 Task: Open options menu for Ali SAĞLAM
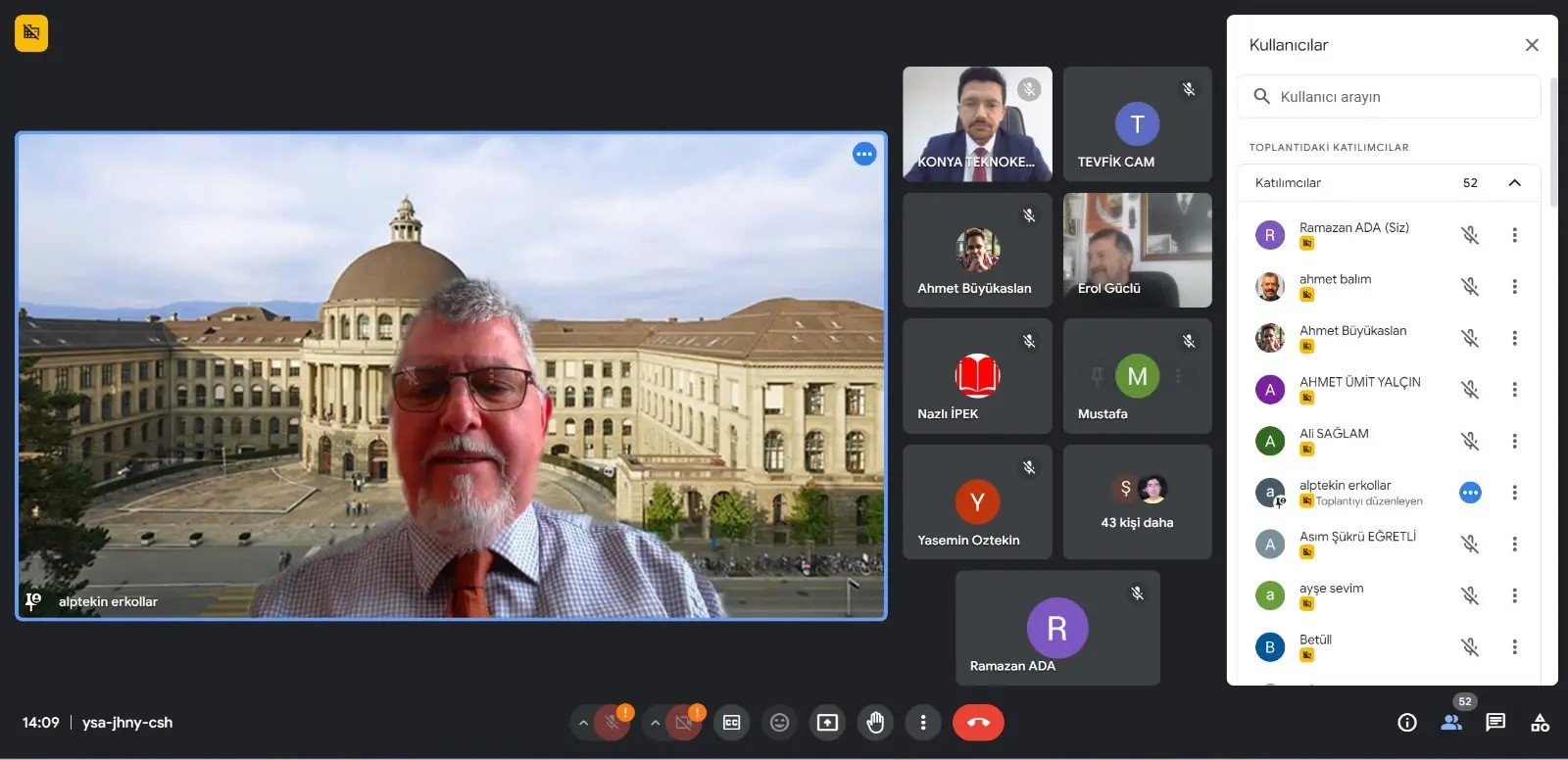[x=1514, y=442]
